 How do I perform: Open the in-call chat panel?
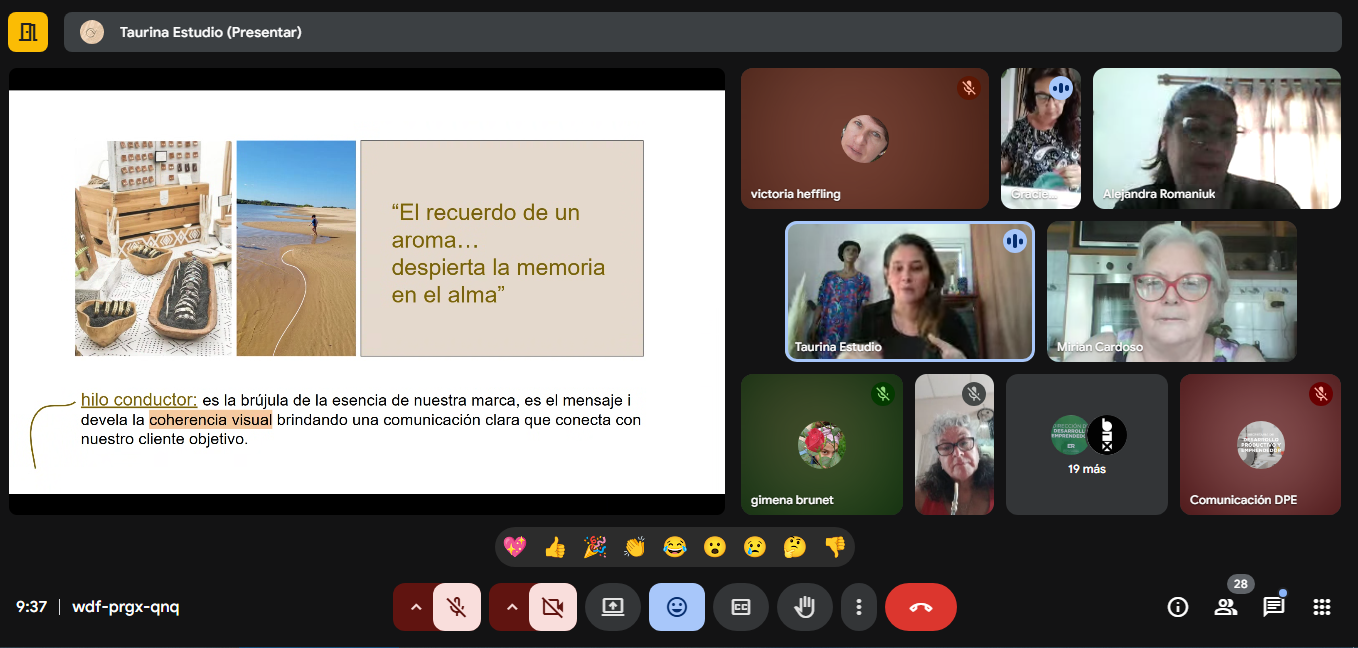point(1274,606)
